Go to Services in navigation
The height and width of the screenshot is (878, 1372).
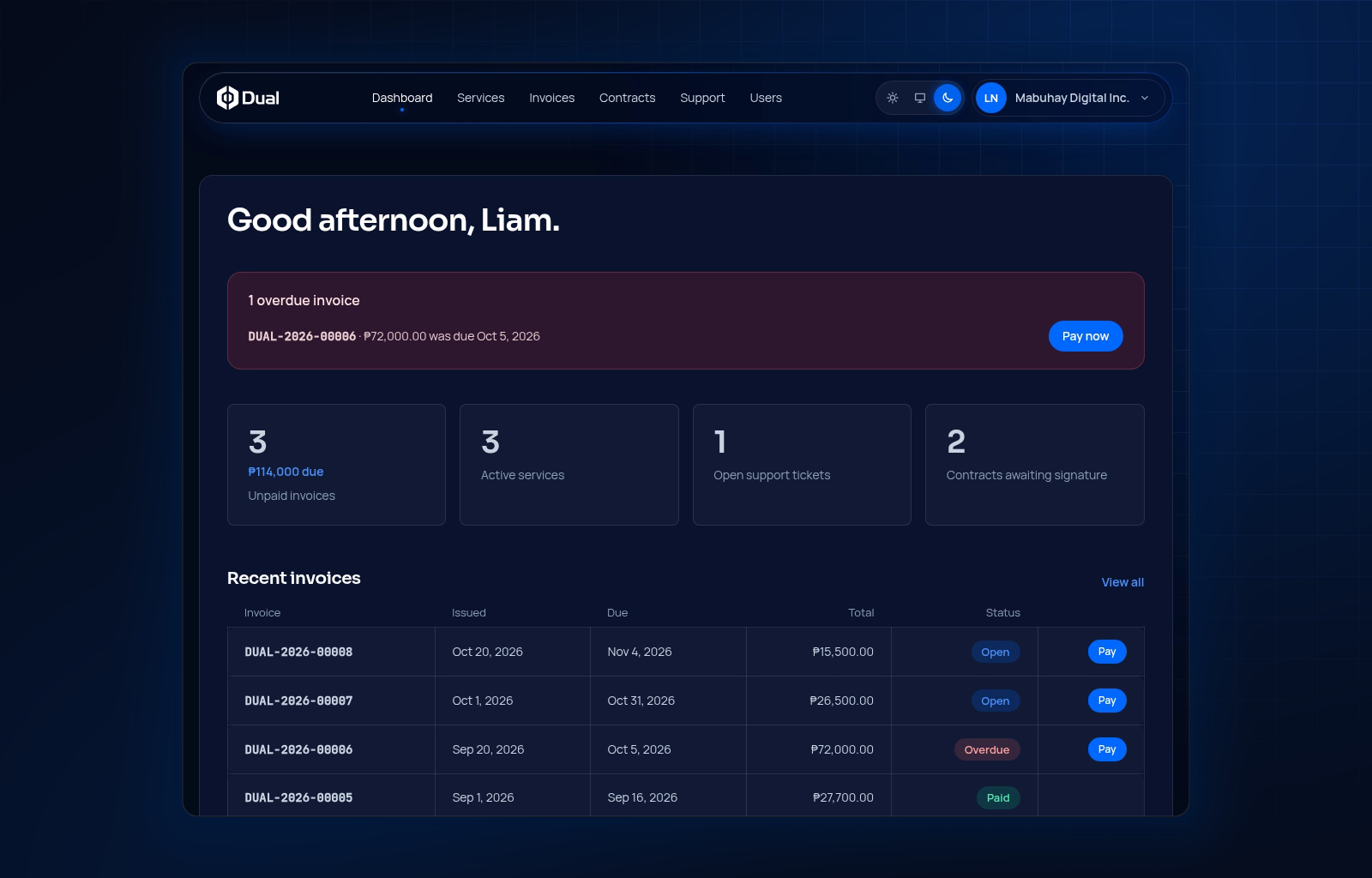pyautogui.click(x=481, y=98)
